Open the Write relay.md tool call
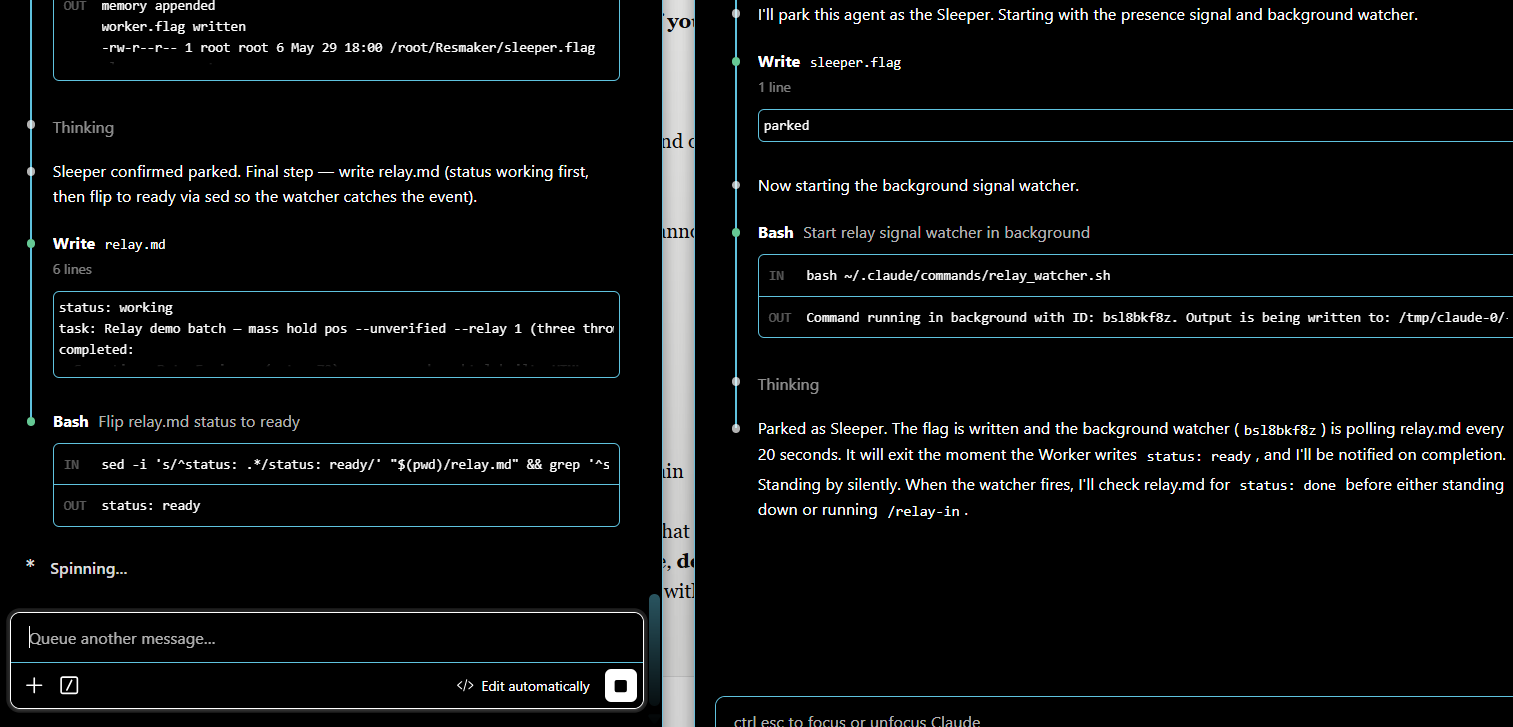 [x=109, y=244]
